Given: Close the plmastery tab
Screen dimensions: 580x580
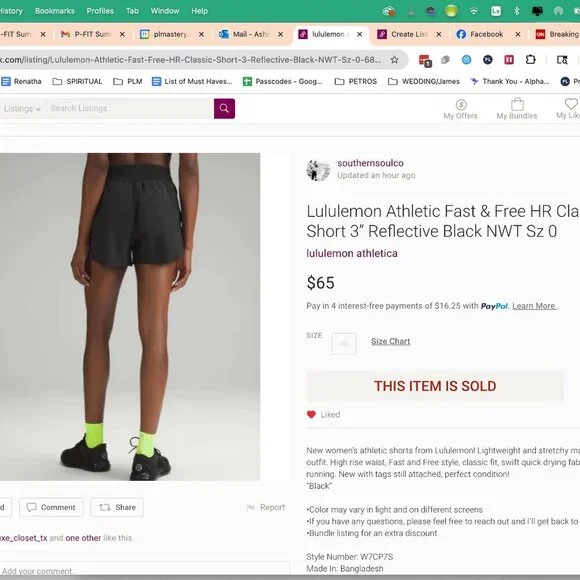Looking at the screenshot, I should [201, 34].
